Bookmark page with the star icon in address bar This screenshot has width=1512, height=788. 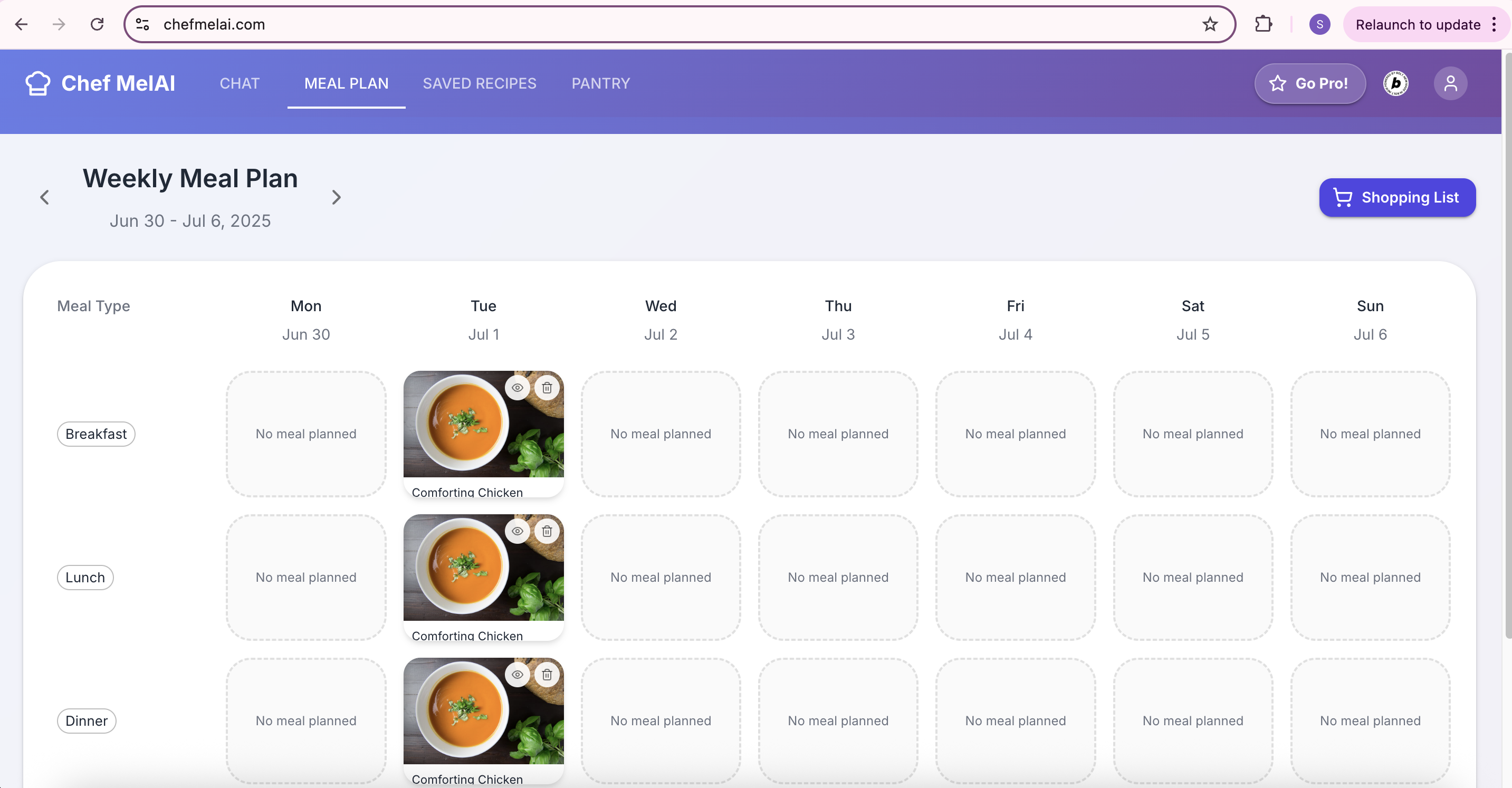tap(1210, 25)
